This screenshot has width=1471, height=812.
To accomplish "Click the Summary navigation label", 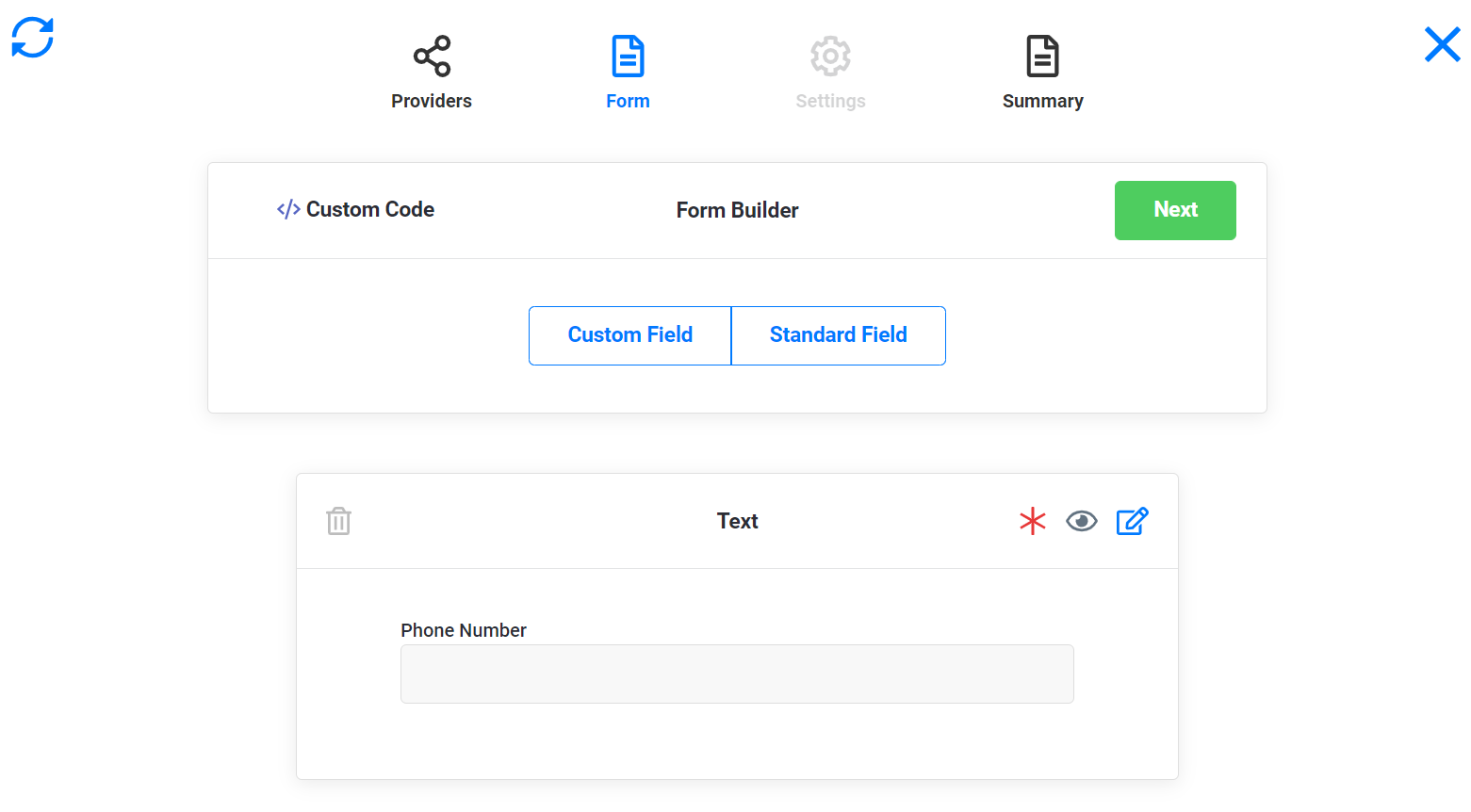I will 1042,101.
